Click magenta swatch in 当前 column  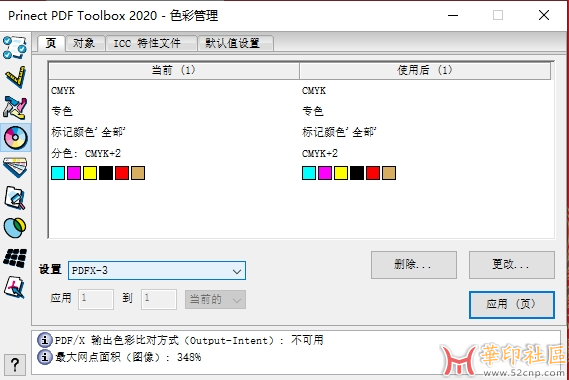tap(74, 173)
